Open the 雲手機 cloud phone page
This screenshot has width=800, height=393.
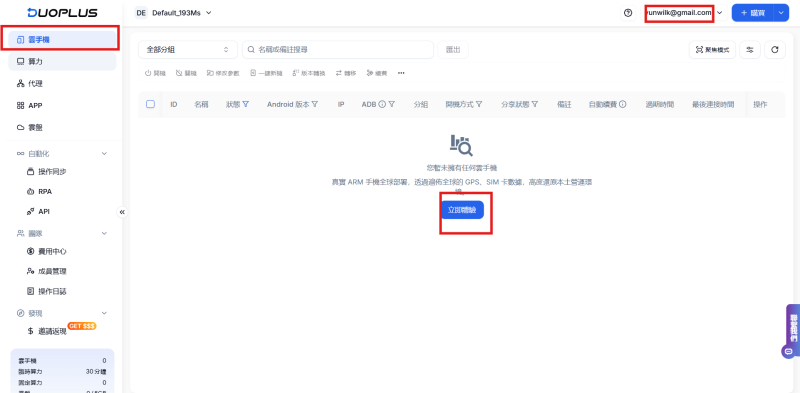click(x=62, y=39)
